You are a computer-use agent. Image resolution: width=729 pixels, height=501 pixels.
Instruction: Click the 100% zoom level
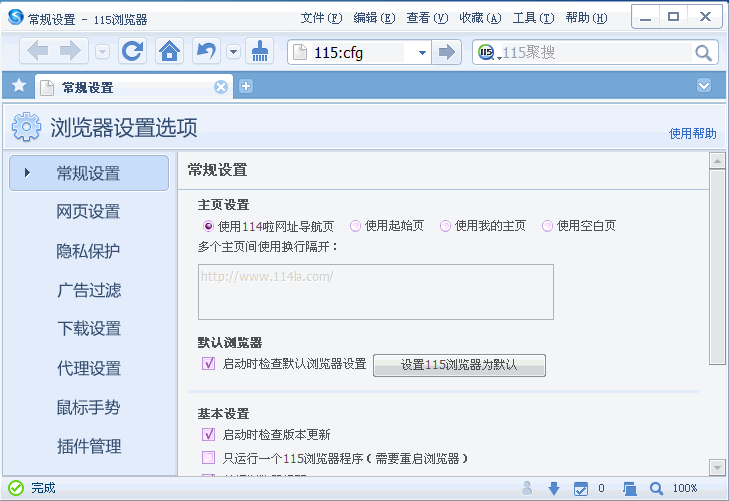tap(684, 488)
